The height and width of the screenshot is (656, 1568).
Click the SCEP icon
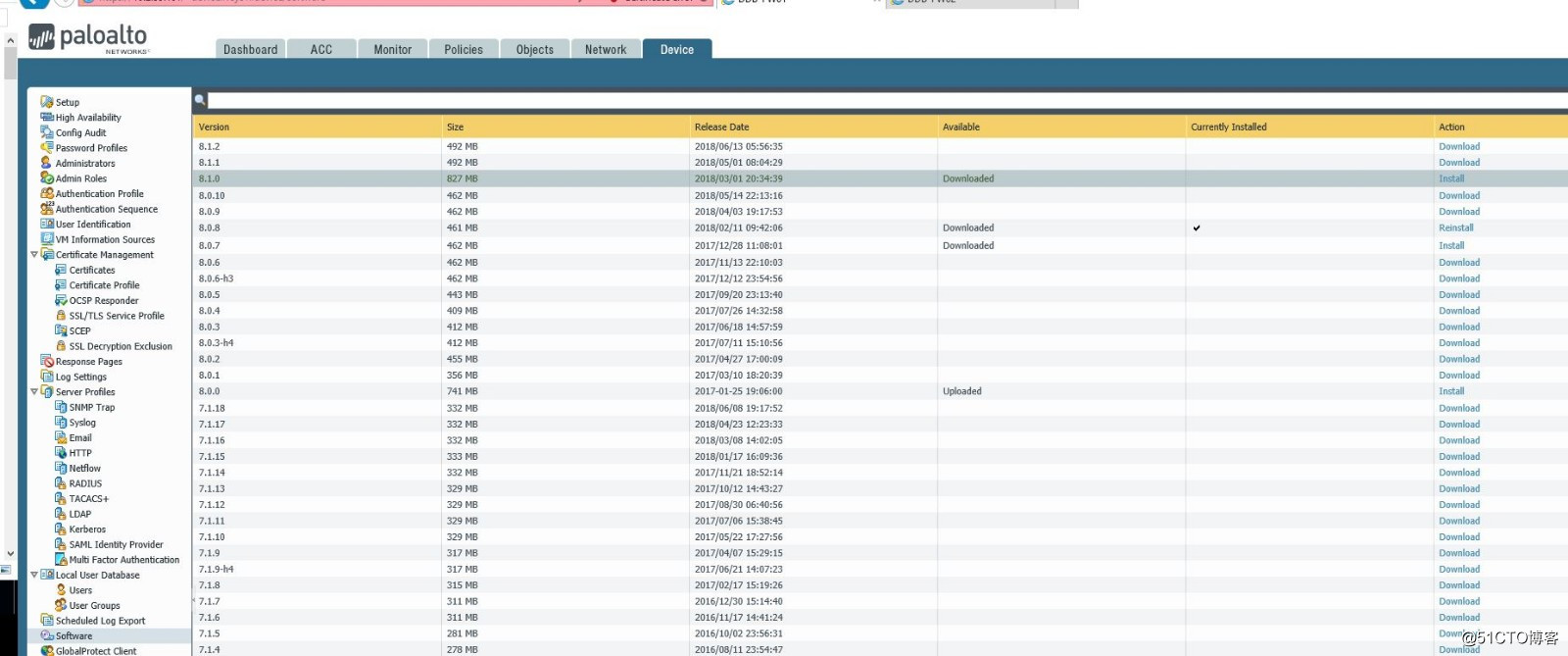point(61,330)
